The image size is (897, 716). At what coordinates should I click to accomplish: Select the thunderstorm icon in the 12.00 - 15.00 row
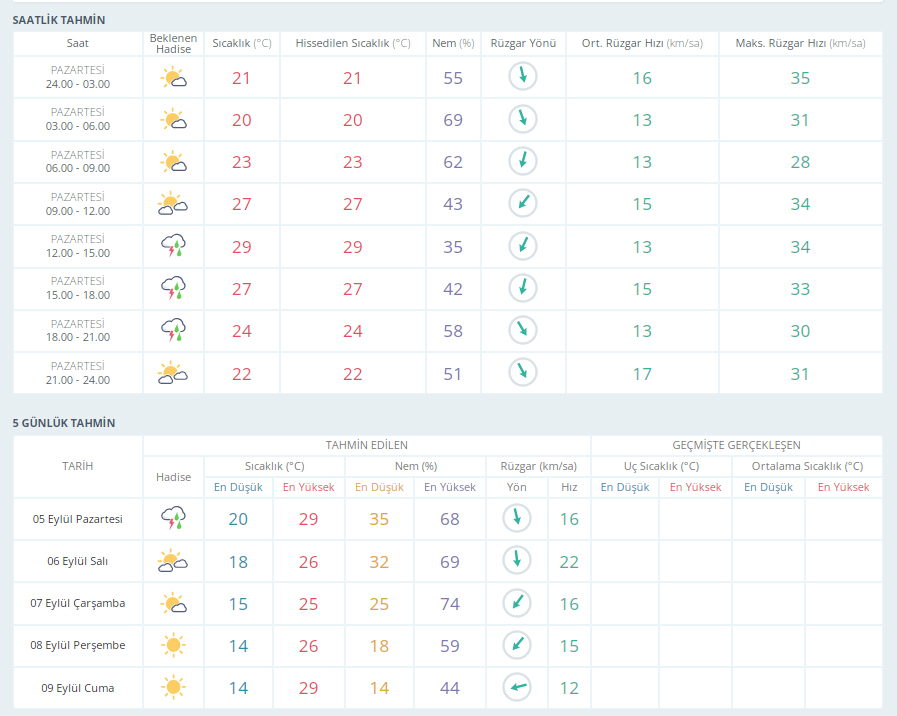[173, 246]
